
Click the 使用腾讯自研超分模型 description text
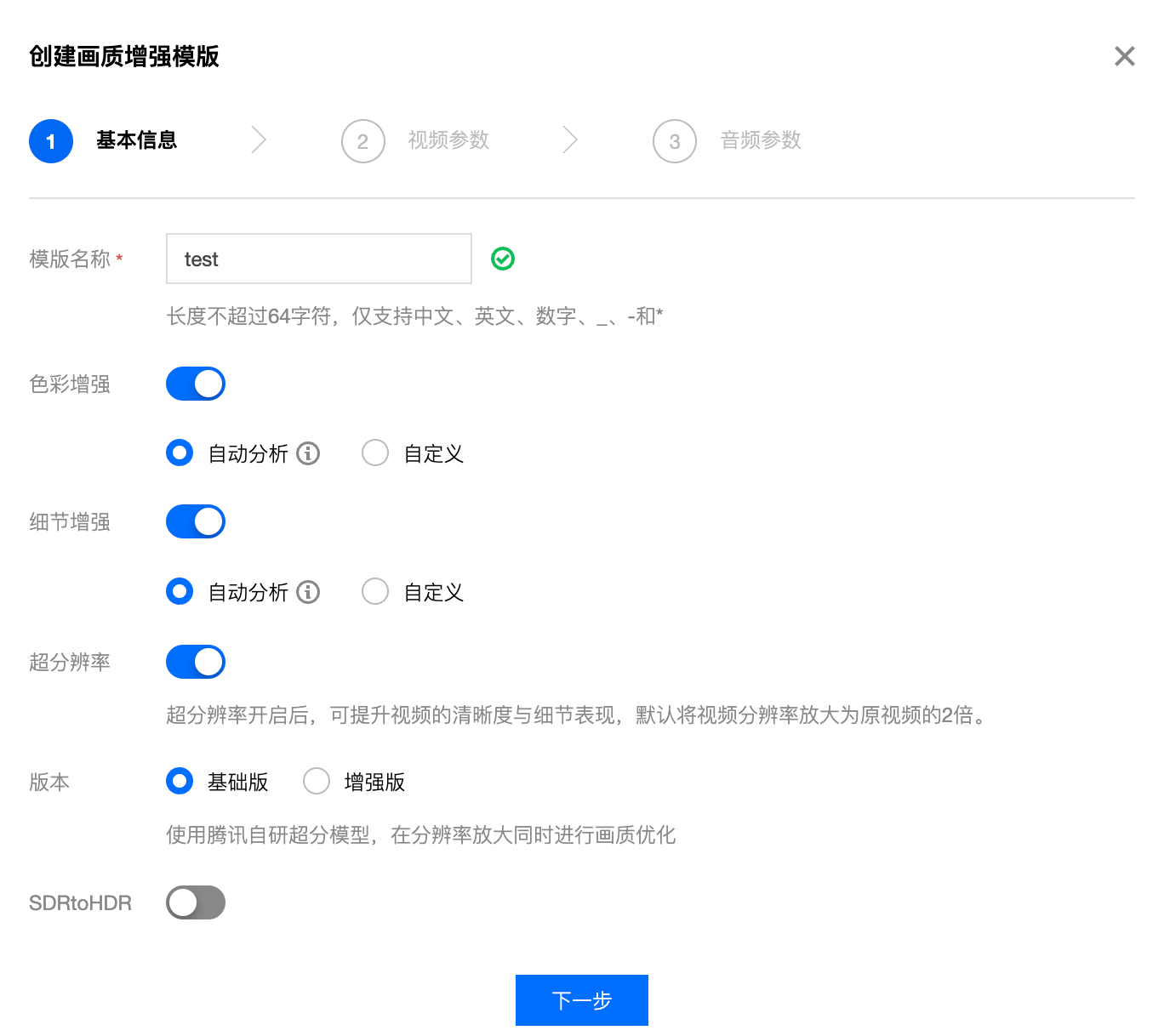pyautogui.click(x=420, y=834)
